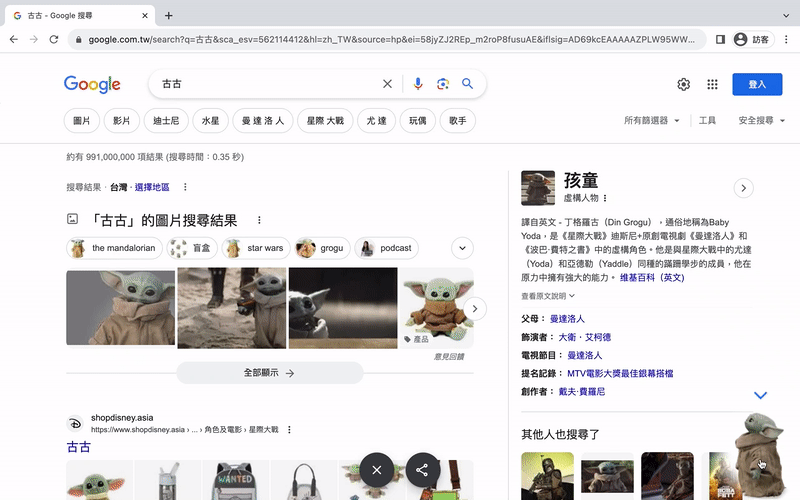
Task: Click the 選擇地區 link
Action: (x=152, y=187)
